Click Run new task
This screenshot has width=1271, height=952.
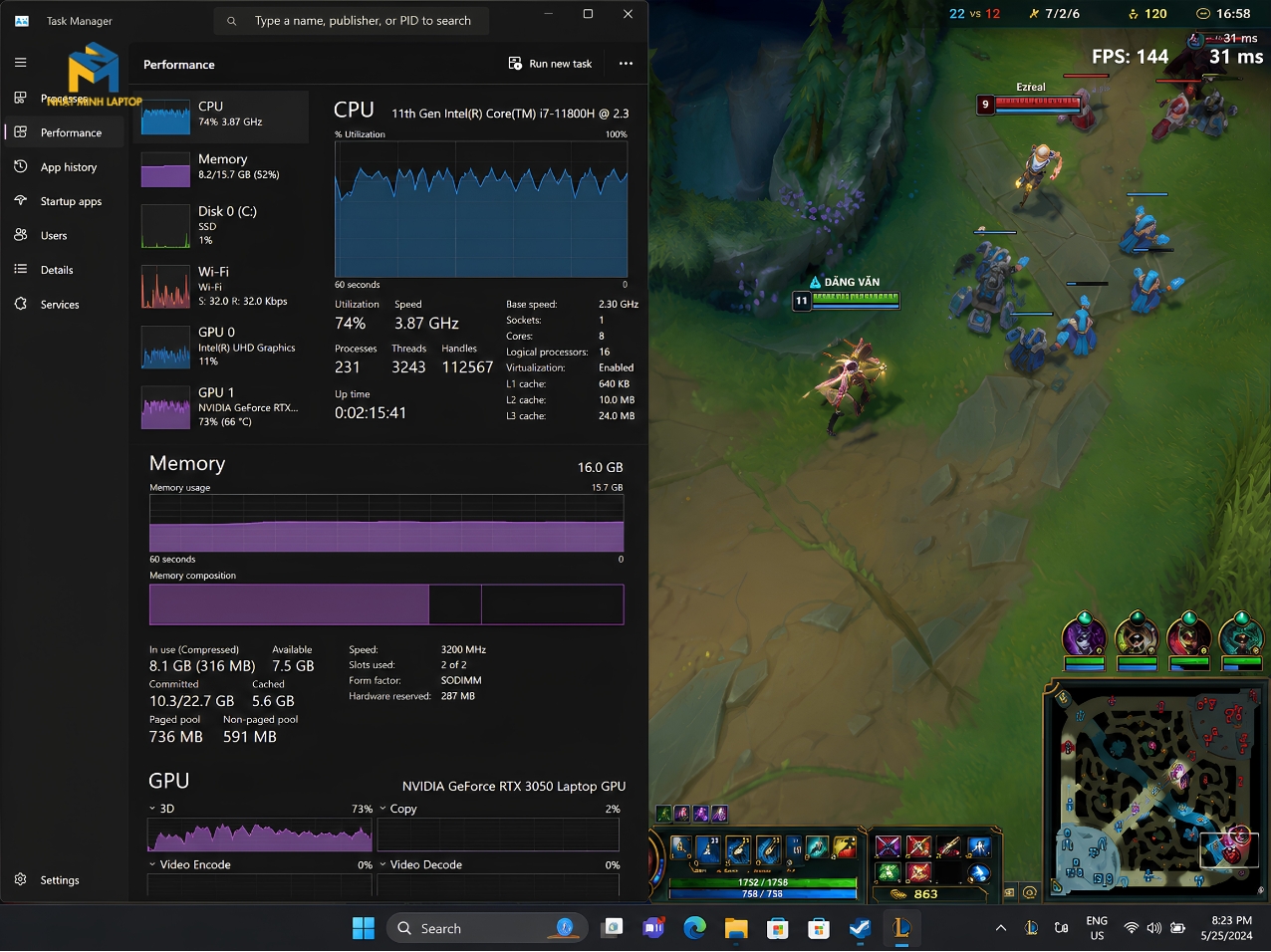550,64
